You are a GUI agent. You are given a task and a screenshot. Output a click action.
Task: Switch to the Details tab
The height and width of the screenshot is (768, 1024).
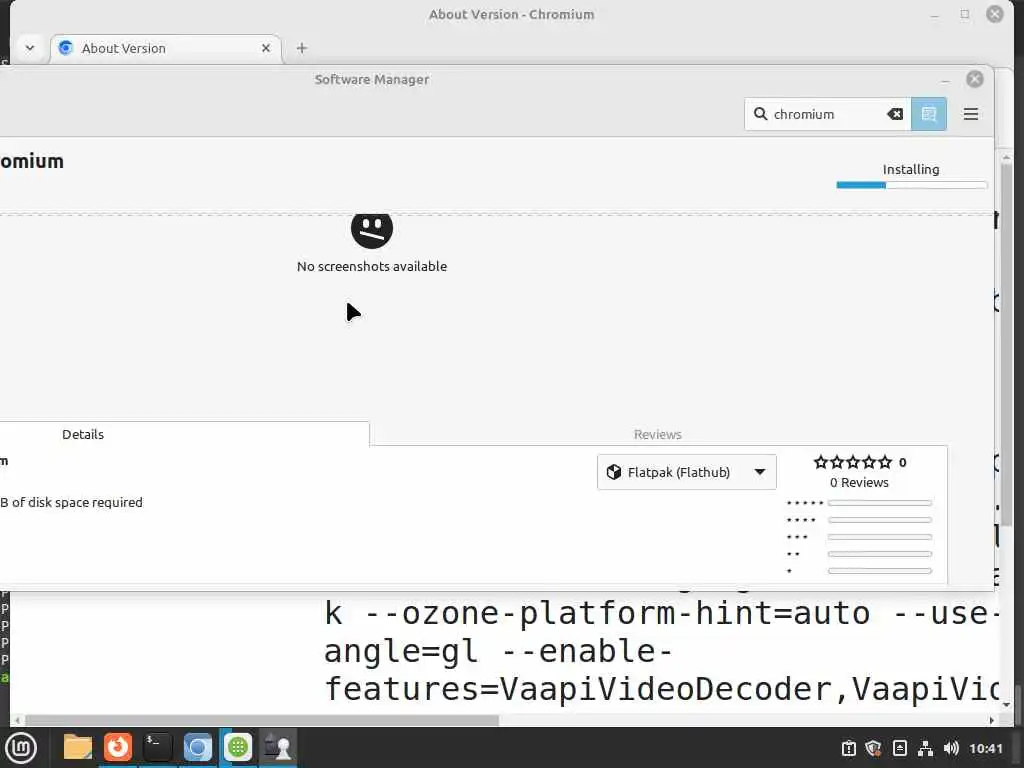click(83, 434)
